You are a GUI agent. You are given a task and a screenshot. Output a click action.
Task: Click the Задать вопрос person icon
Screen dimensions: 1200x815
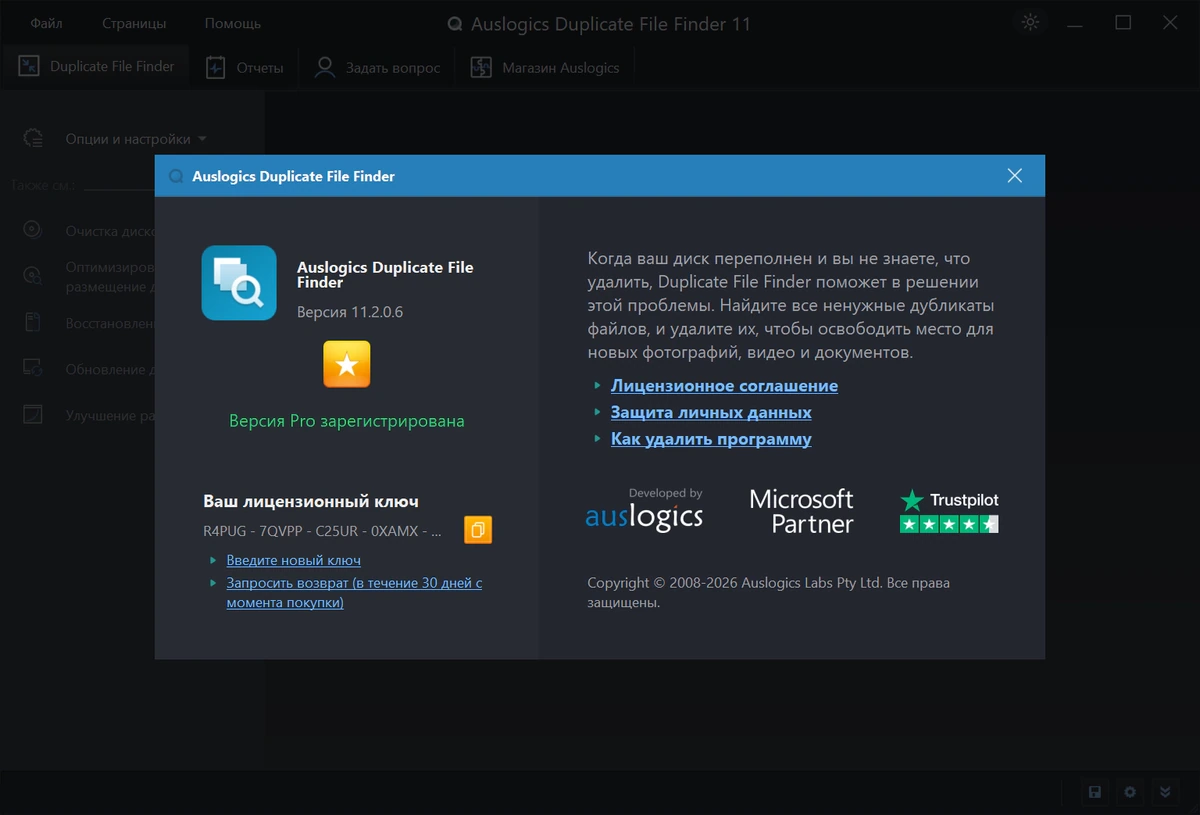pyautogui.click(x=325, y=67)
